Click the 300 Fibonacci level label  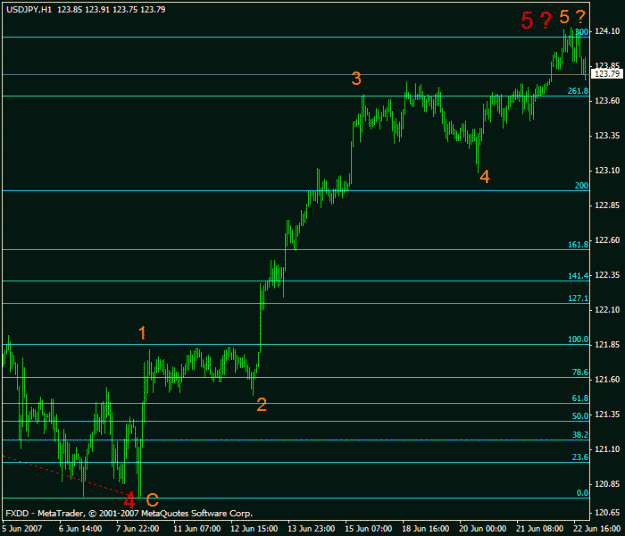582,32
